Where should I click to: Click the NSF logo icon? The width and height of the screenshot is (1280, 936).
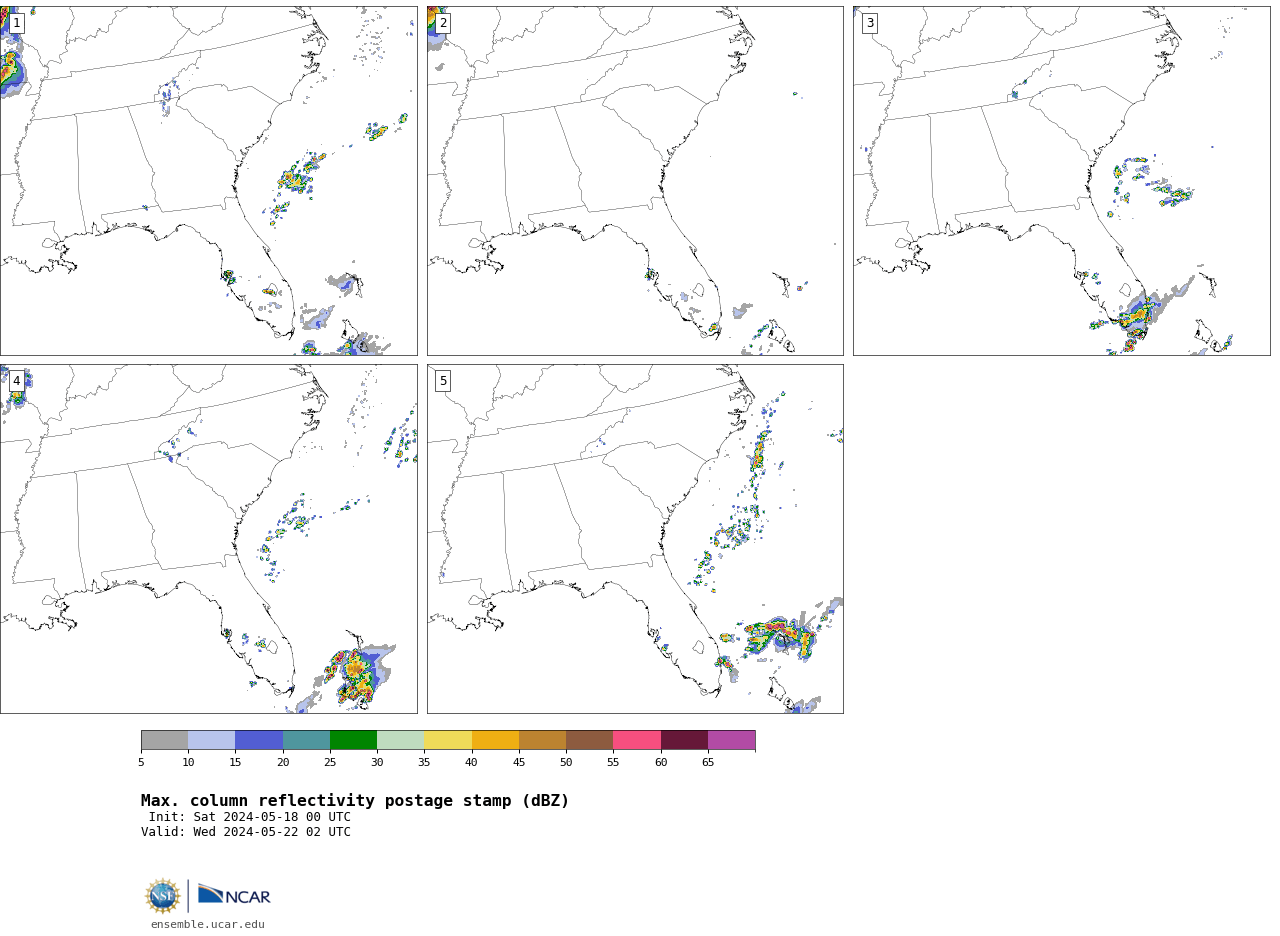(163, 896)
